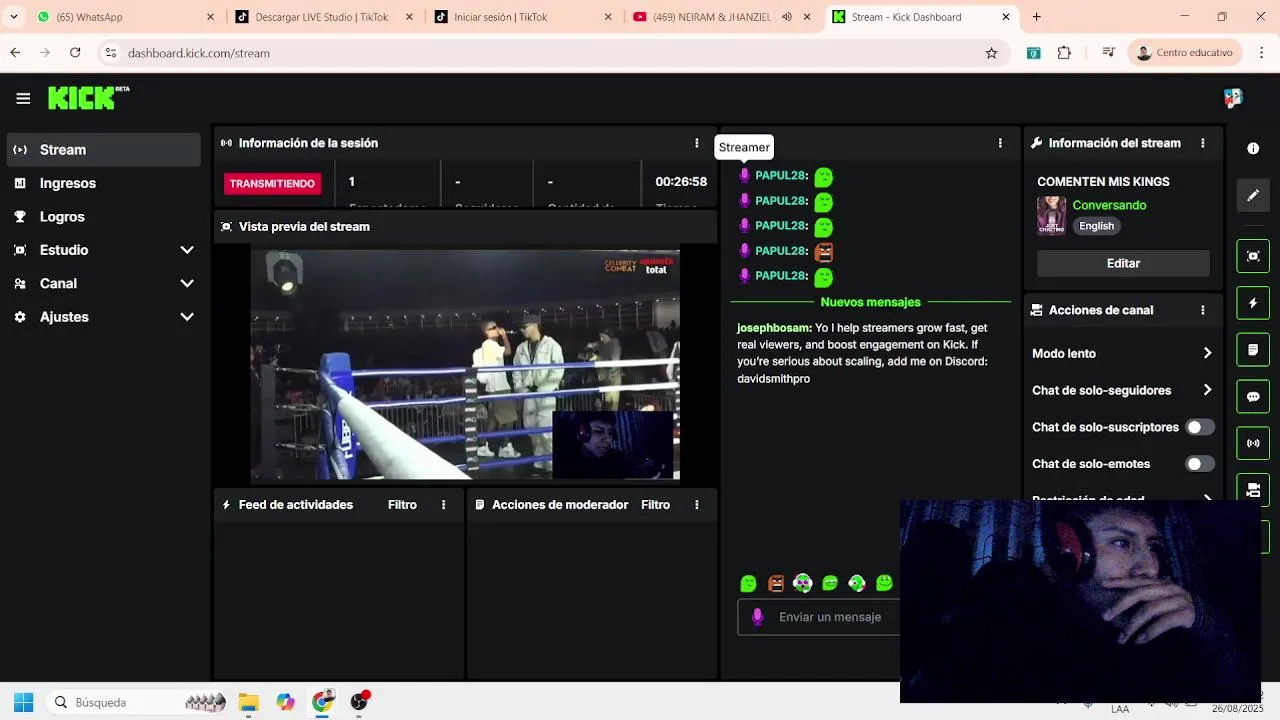Click the stream preview video
Screen dimensions: 1280x720
465,365
